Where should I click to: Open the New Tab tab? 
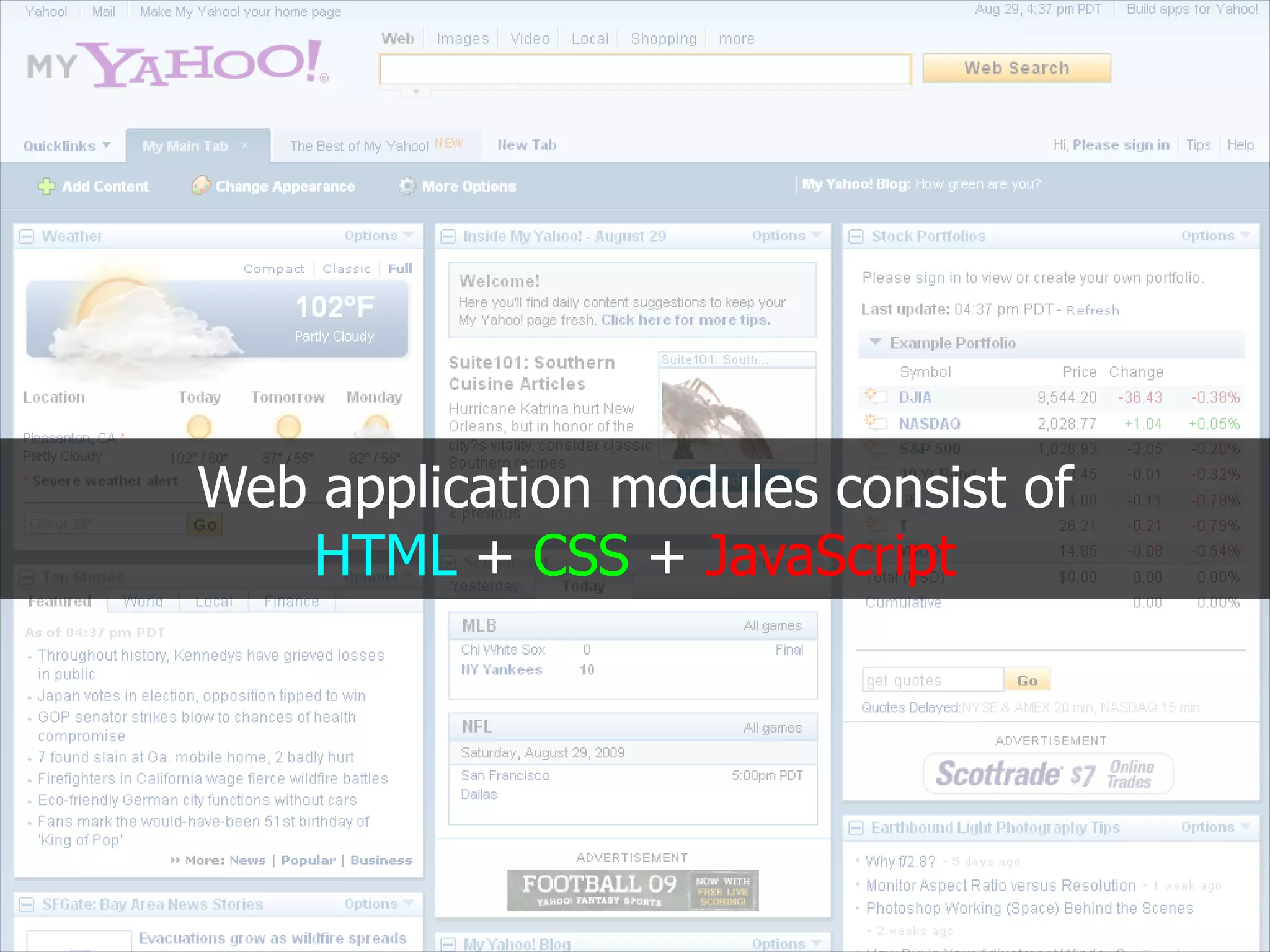click(526, 145)
